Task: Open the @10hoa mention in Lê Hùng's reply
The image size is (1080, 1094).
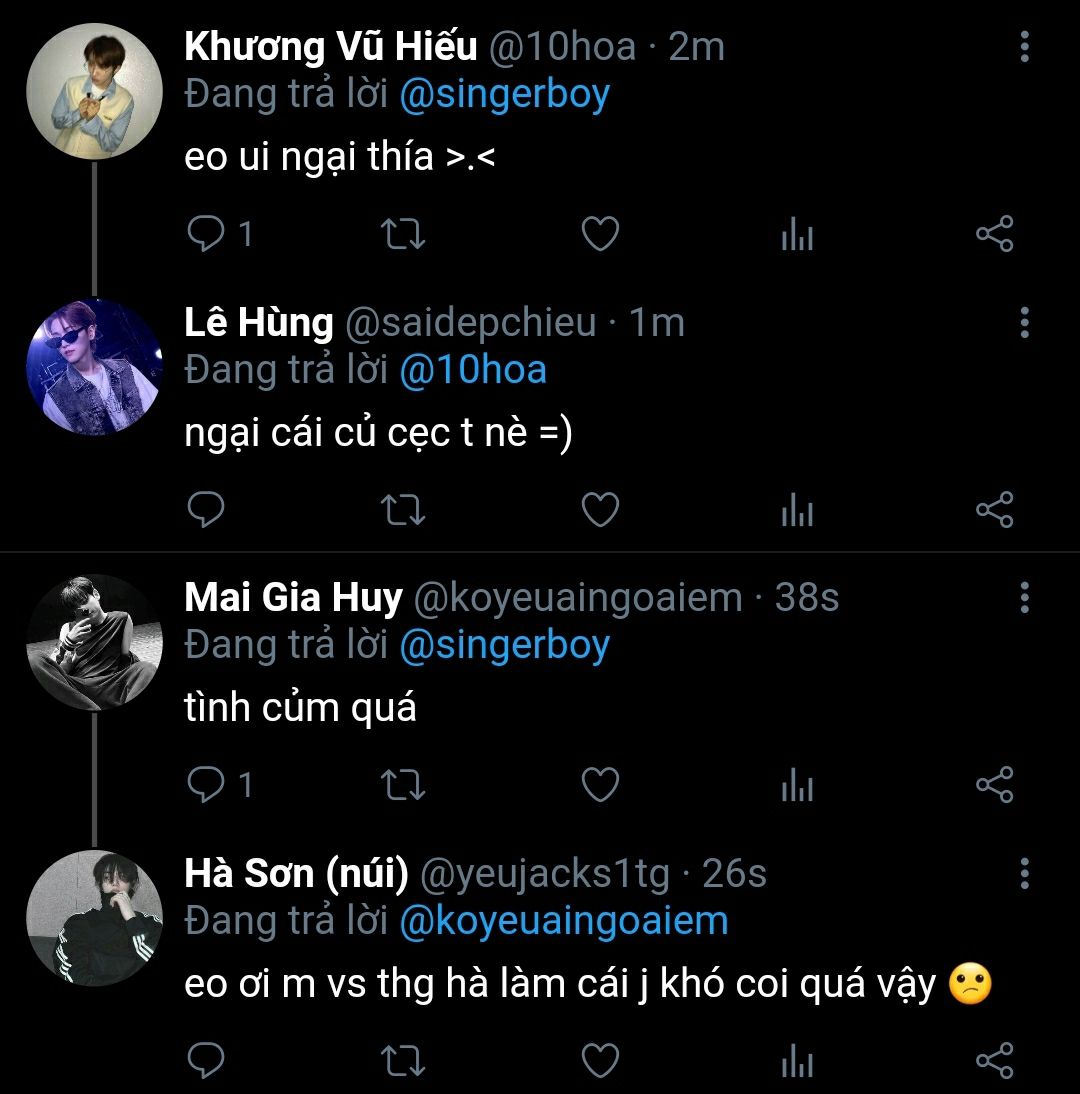Action: [x=472, y=370]
